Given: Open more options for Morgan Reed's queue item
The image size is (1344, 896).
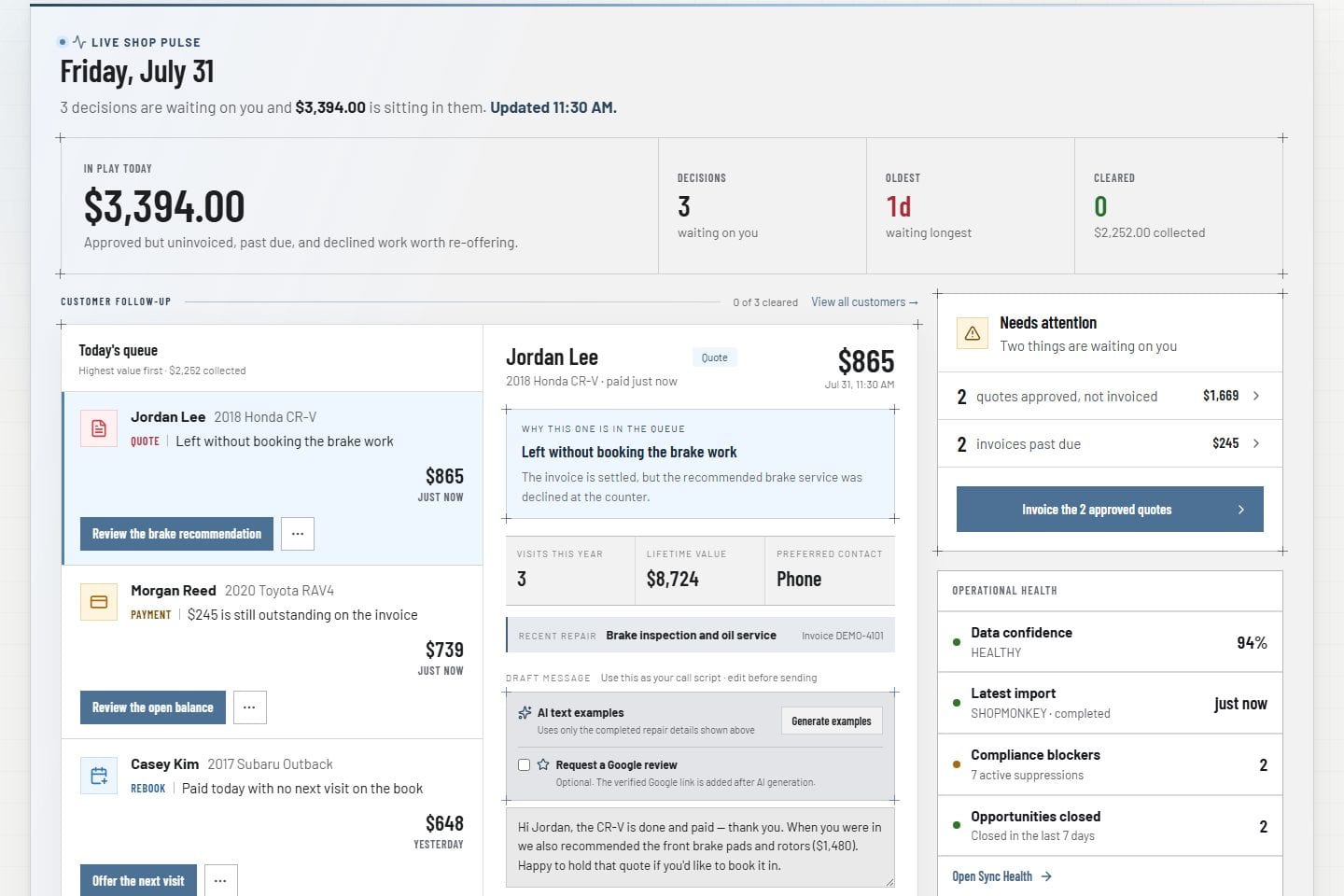Looking at the screenshot, I should (249, 707).
